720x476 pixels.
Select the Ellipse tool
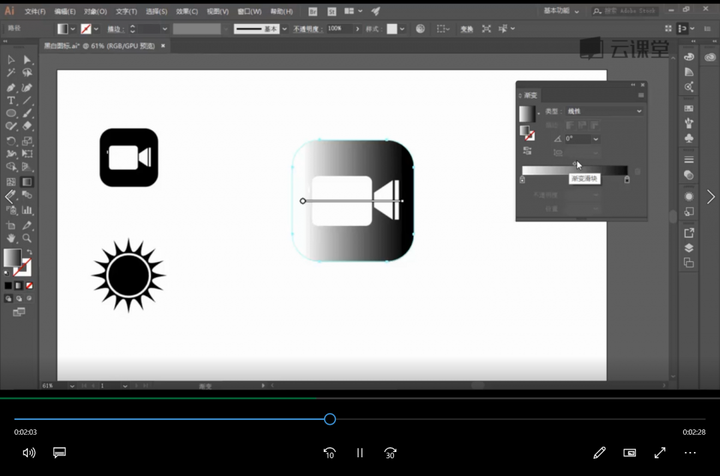[x=11, y=113]
